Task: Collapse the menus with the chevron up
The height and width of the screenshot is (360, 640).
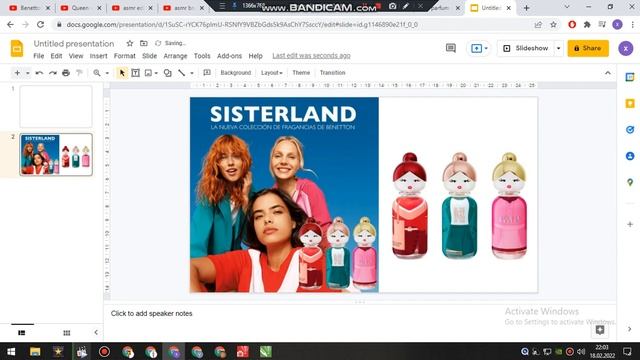Action: point(608,73)
